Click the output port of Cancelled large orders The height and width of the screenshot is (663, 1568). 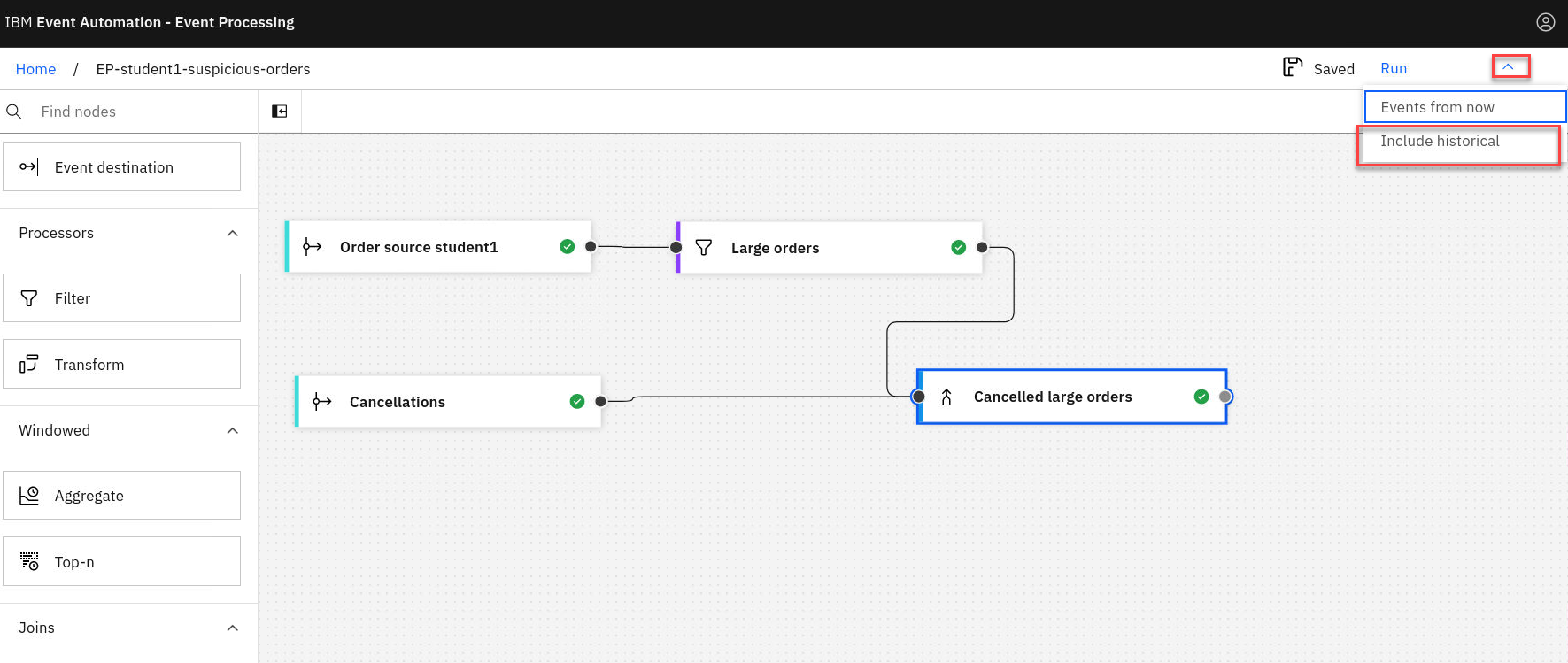1225,397
